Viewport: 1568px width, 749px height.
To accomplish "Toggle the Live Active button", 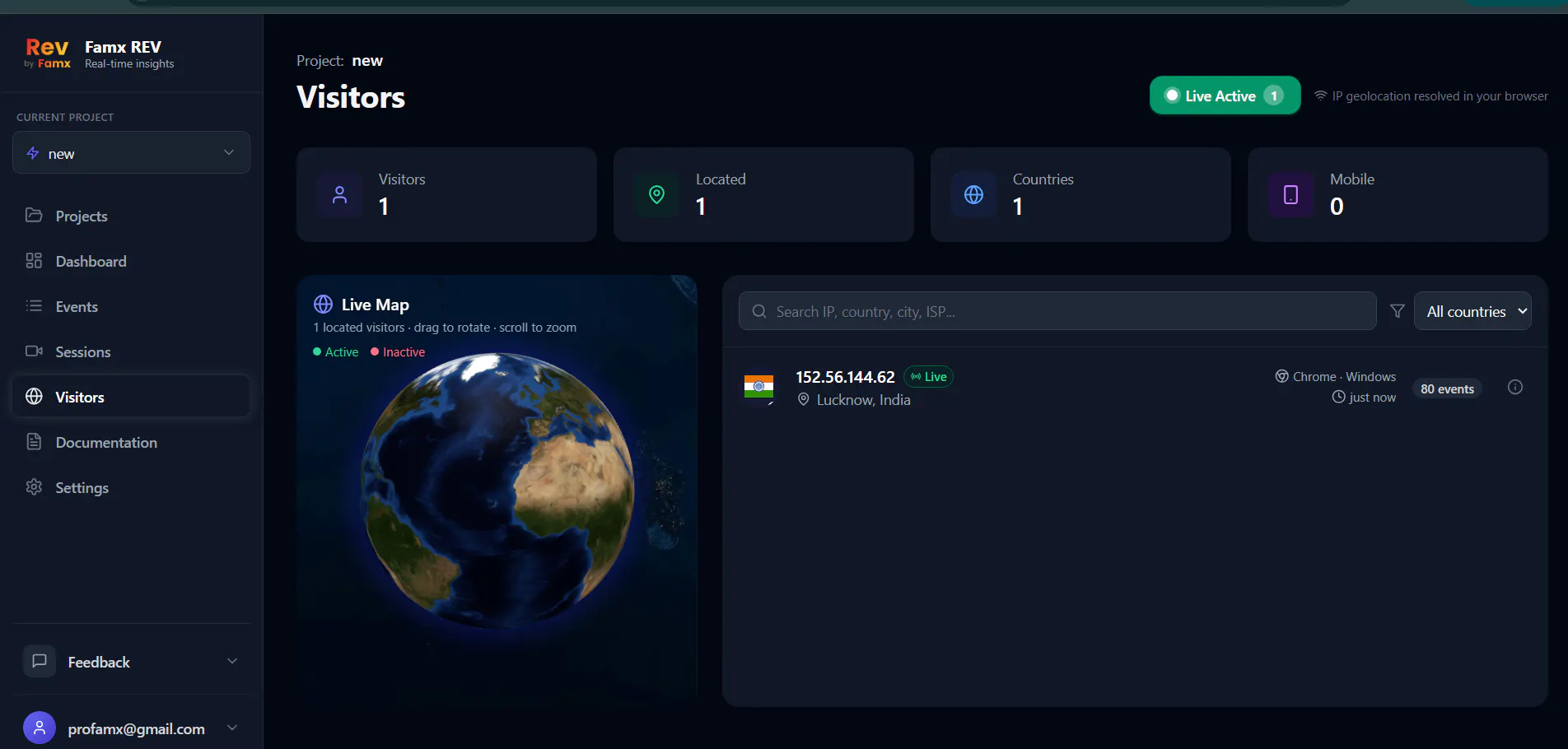I will pyautogui.click(x=1225, y=95).
